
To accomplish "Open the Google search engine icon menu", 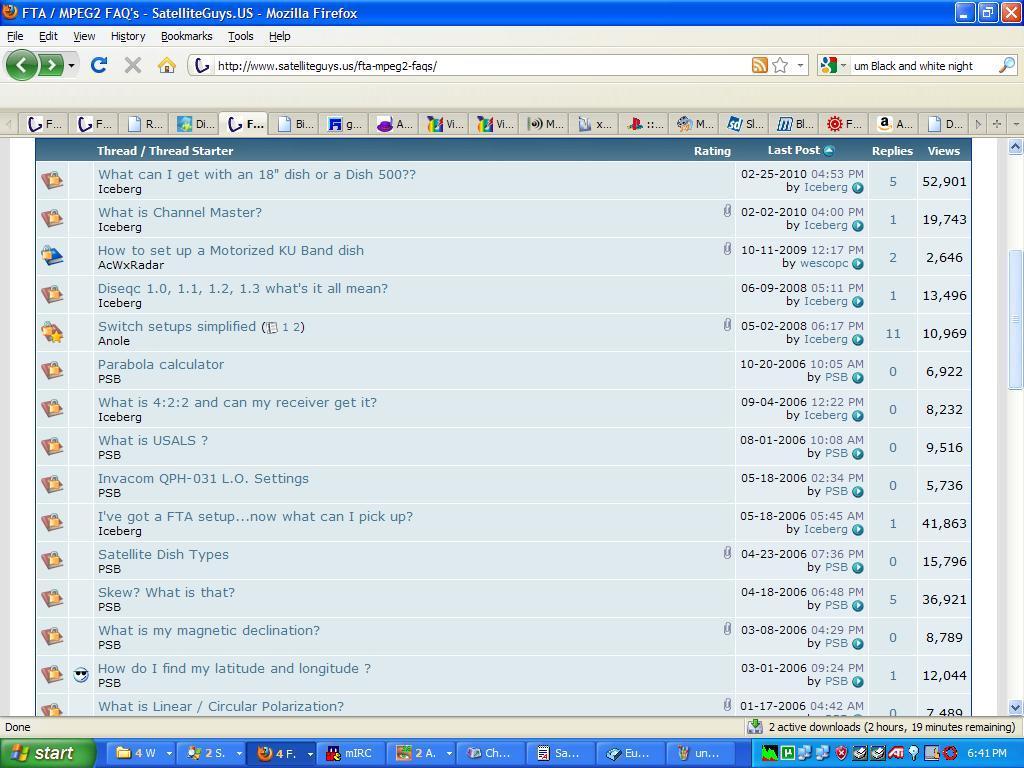I will point(833,65).
